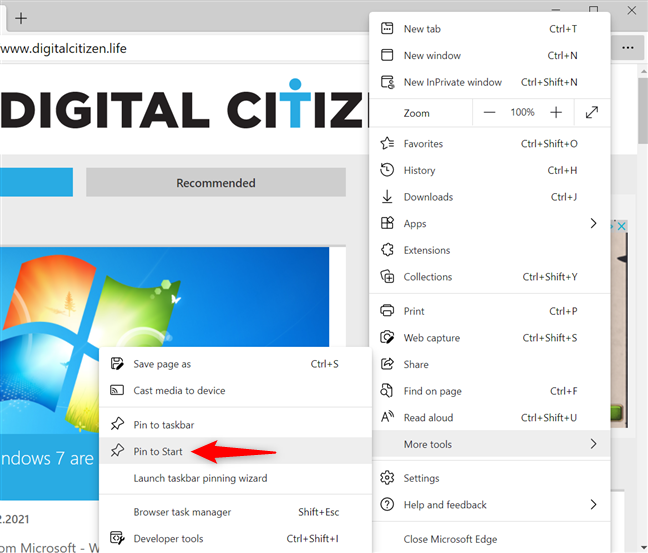Screen dimensions: 648x553
Task: Click the History clock icon
Action: [387, 170]
